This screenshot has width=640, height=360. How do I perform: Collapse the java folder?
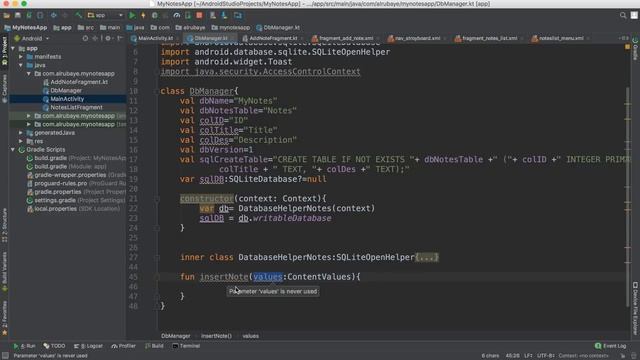pos(21,65)
